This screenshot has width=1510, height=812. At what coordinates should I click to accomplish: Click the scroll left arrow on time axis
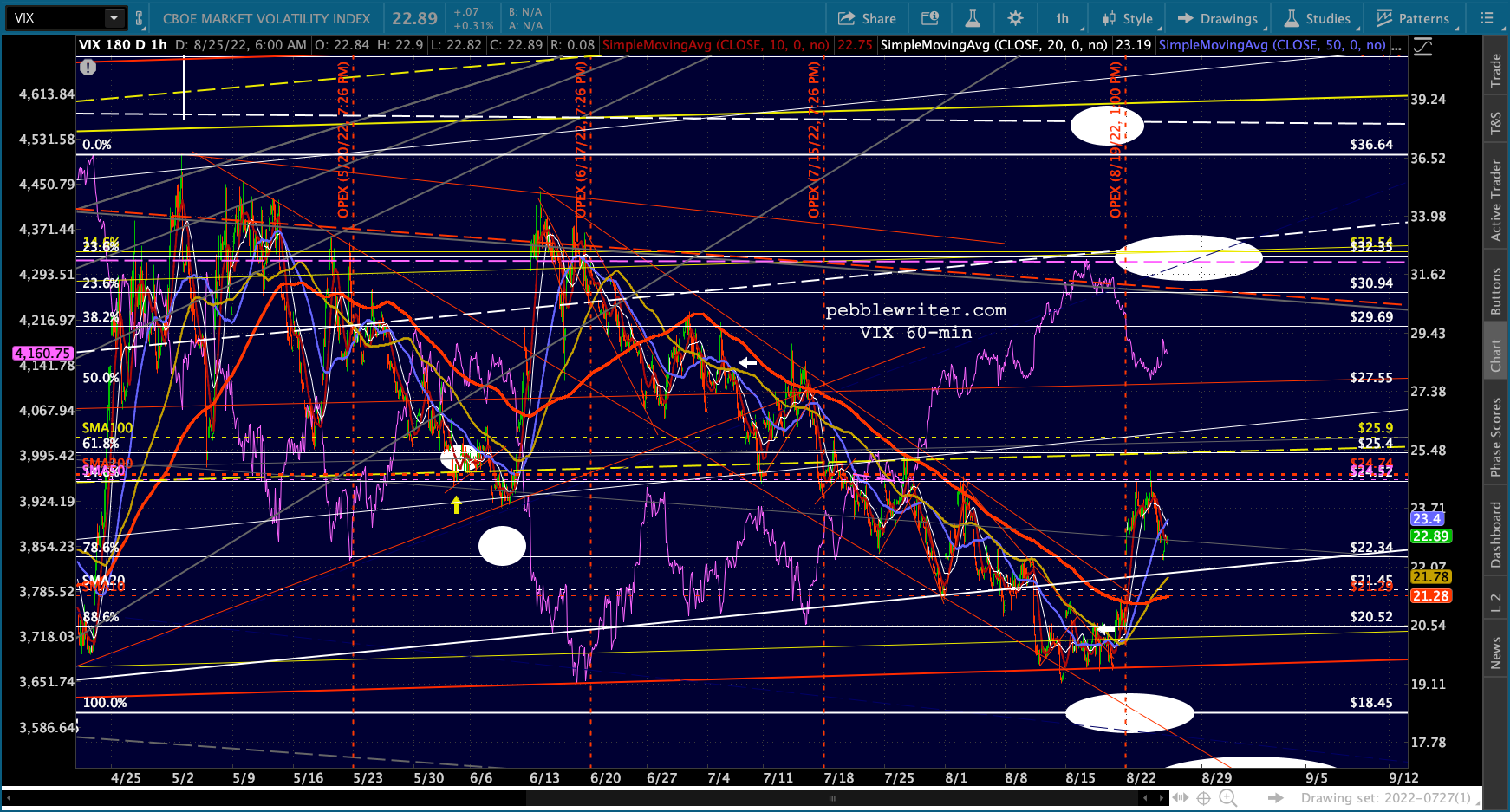pos(1145,798)
